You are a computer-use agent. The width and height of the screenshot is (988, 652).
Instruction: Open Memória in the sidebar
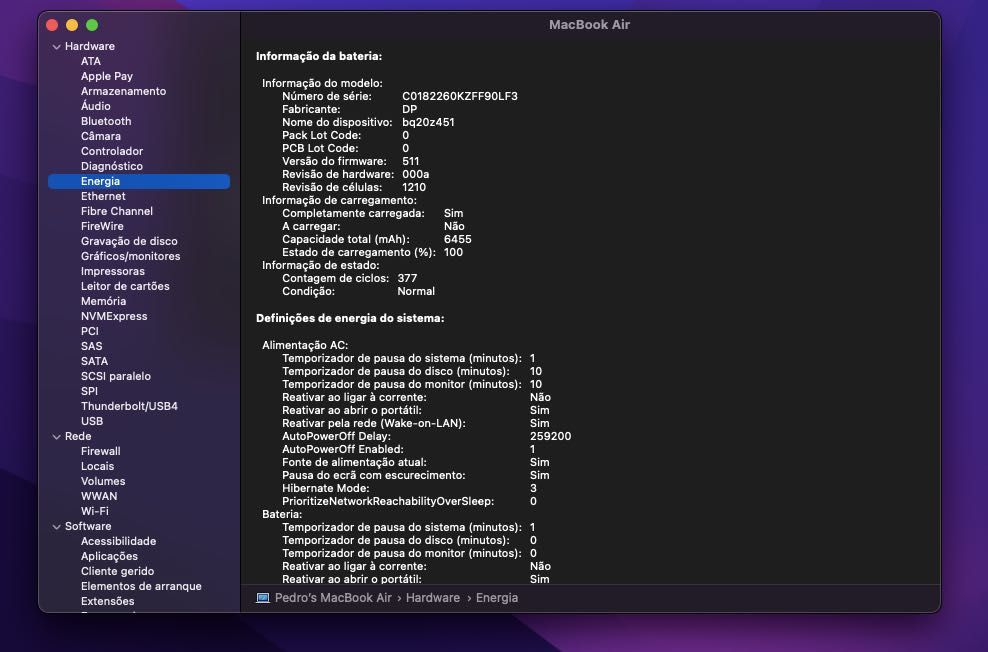[103, 301]
